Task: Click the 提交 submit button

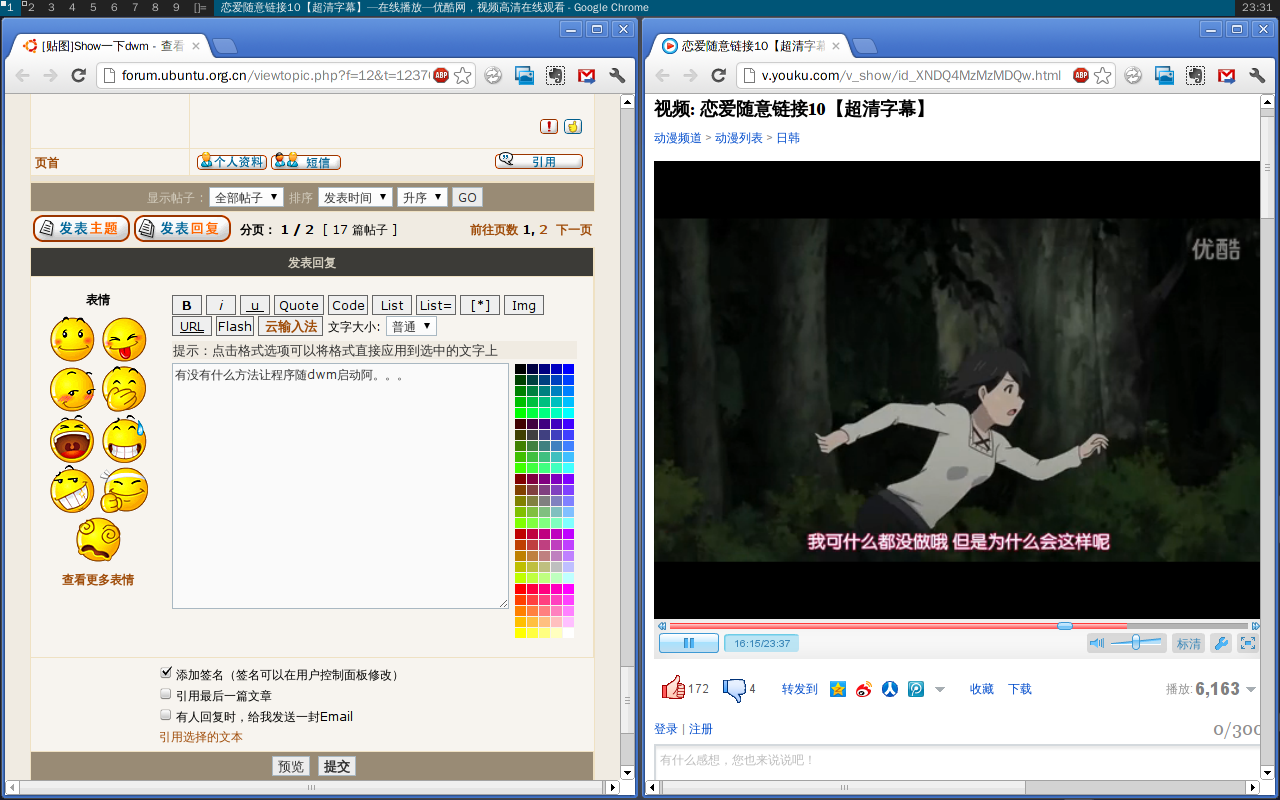Action: (x=337, y=766)
